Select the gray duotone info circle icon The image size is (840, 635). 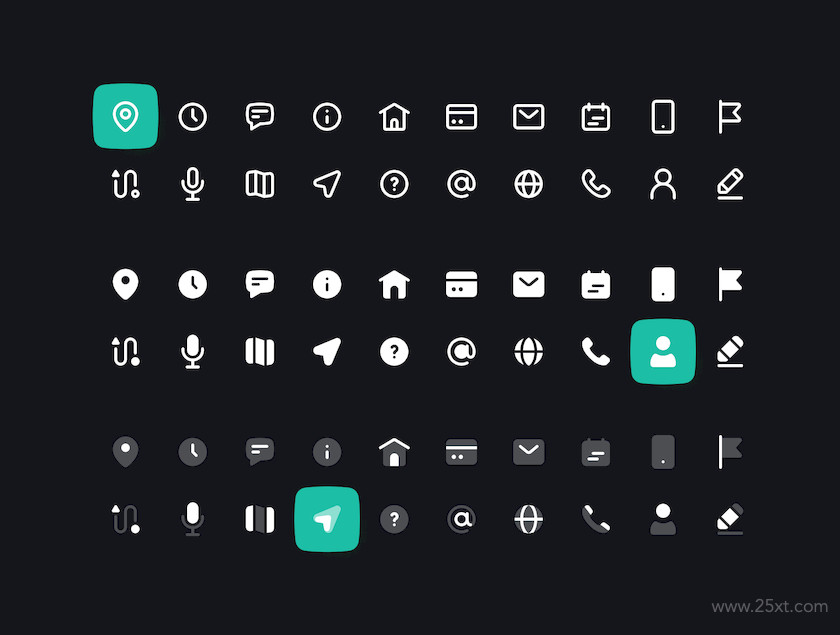[327, 452]
